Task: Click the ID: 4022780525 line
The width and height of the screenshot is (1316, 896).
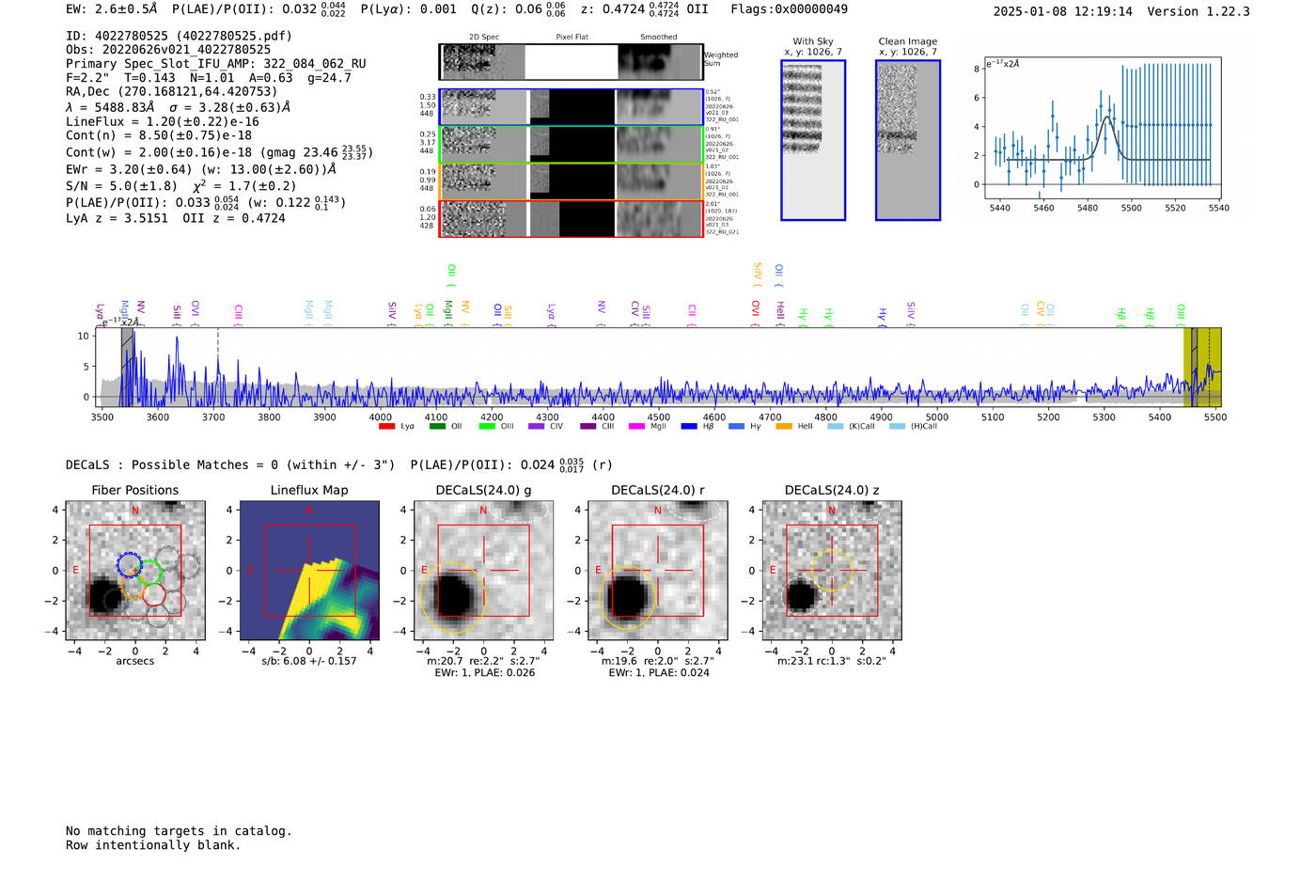Action: coord(179,36)
